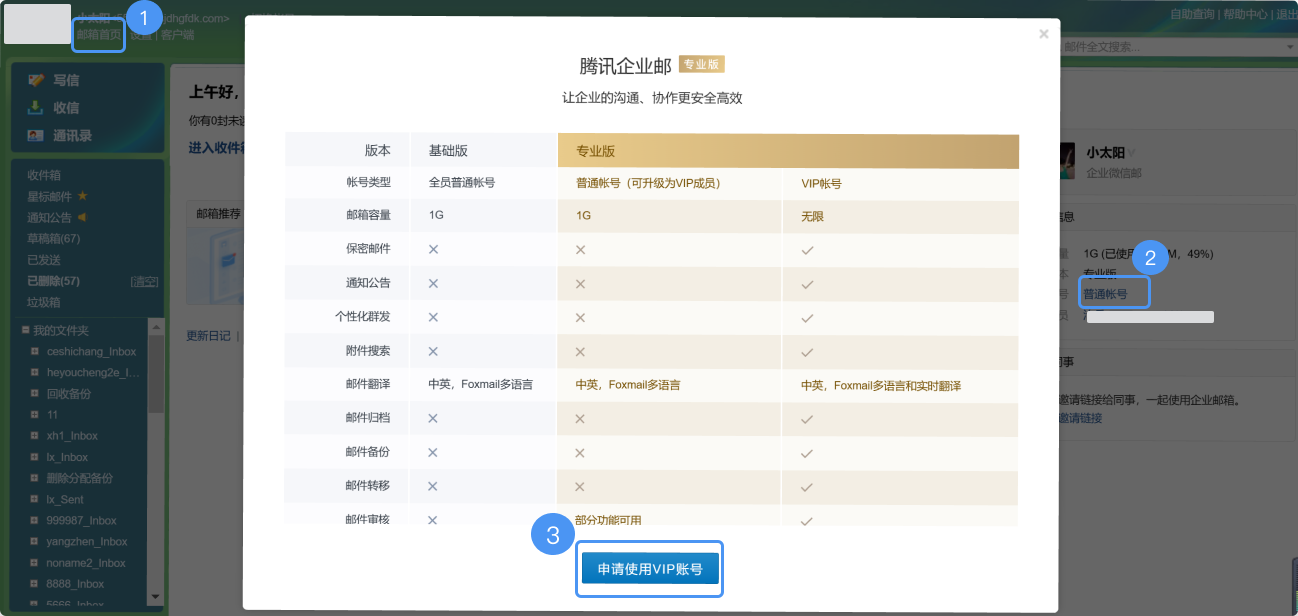Expand the ceshichang_Inbox folder

[35, 352]
